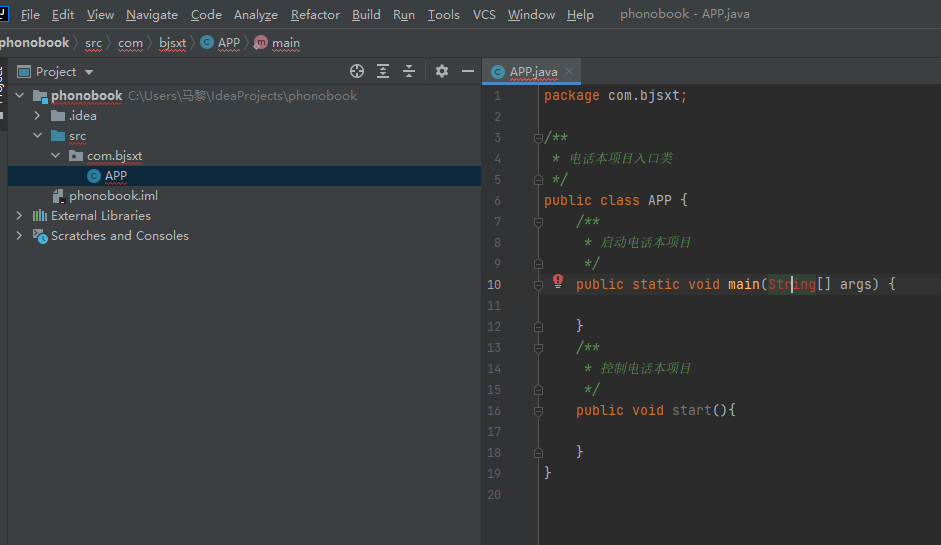
Task: Click the Collapse All icon in Project panel
Action: click(x=409, y=71)
